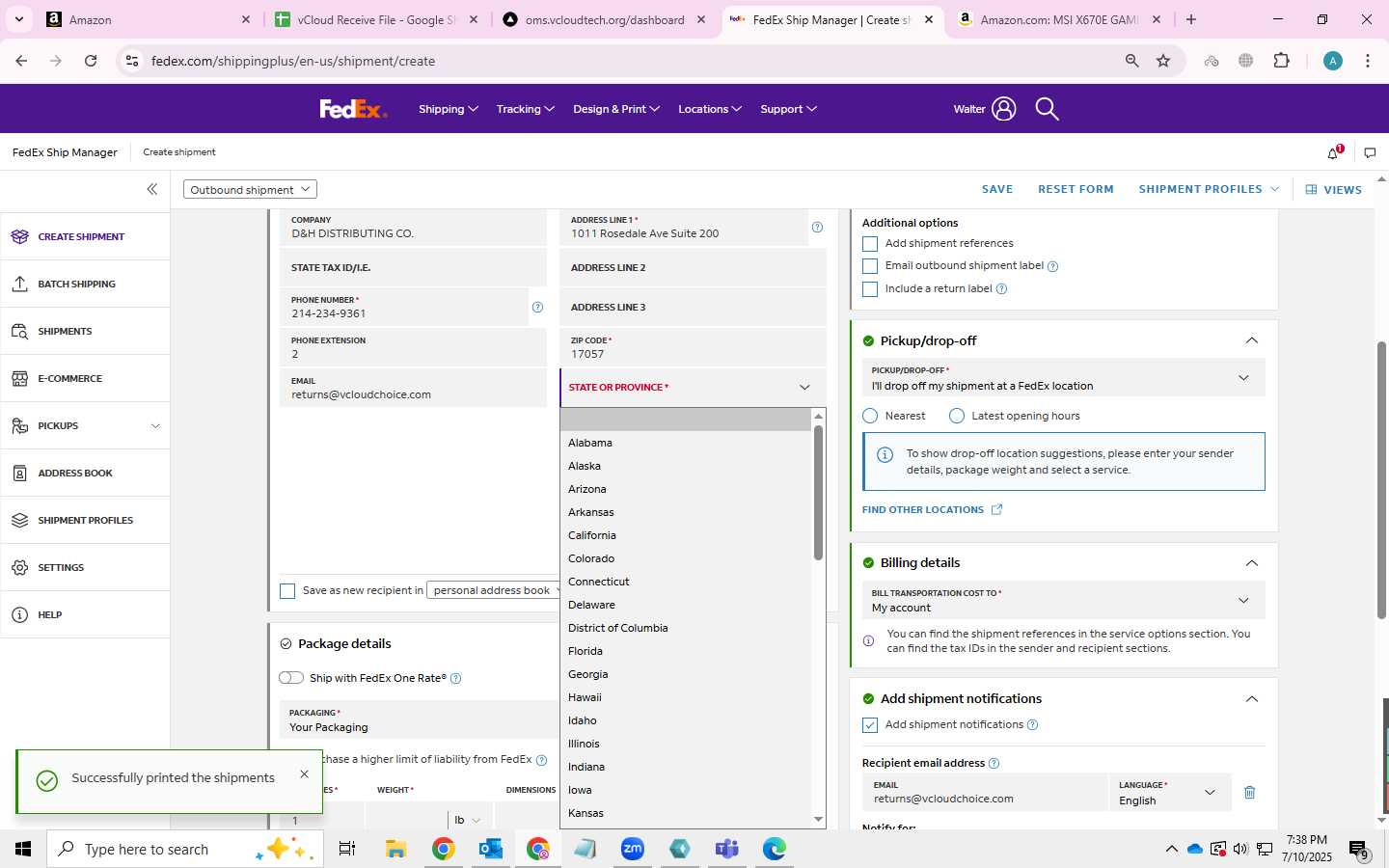Collapse Add shipment notifications section
The image size is (1389, 868).
pos(1251,699)
